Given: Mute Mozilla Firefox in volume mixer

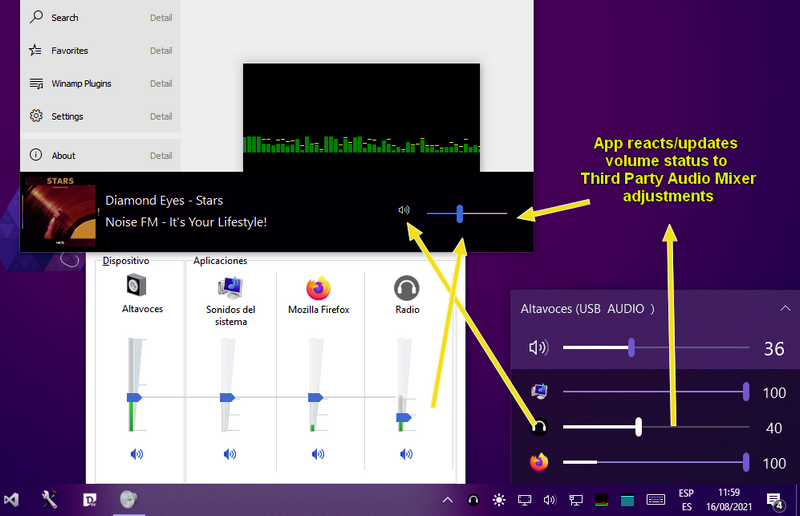Looking at the screenshot, I should click(x=318, y=454).
